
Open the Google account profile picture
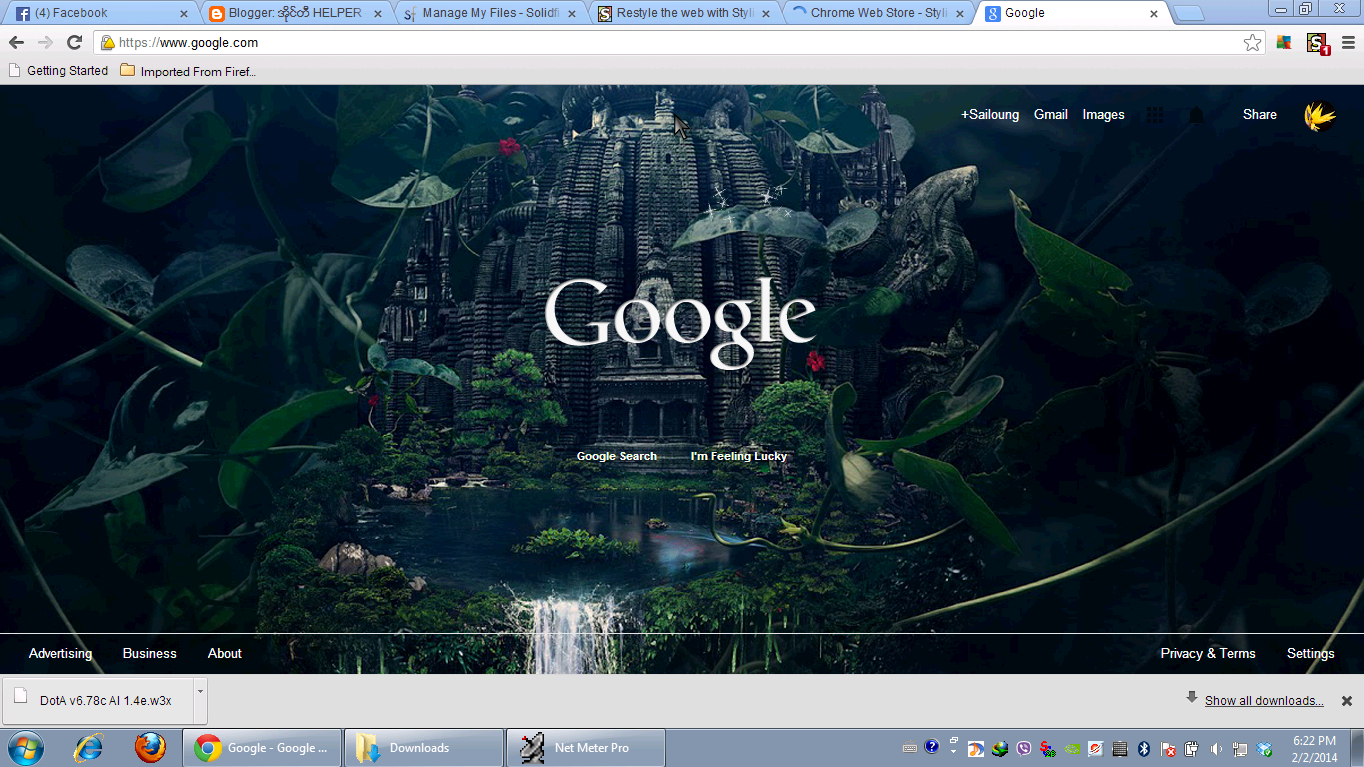click(x=1320, y=116)
